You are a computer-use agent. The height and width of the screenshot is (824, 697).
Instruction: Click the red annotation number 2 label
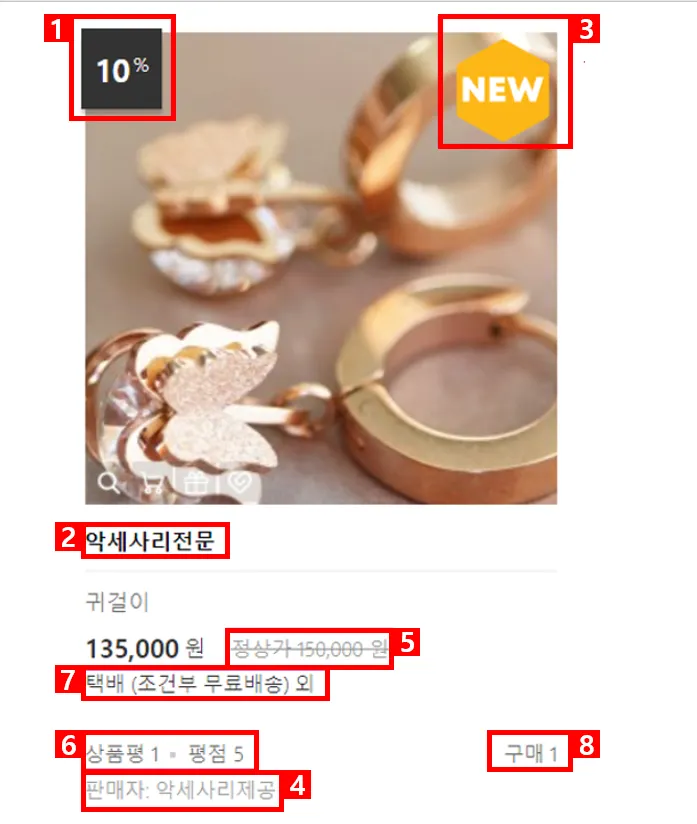(x=68, y=537)
